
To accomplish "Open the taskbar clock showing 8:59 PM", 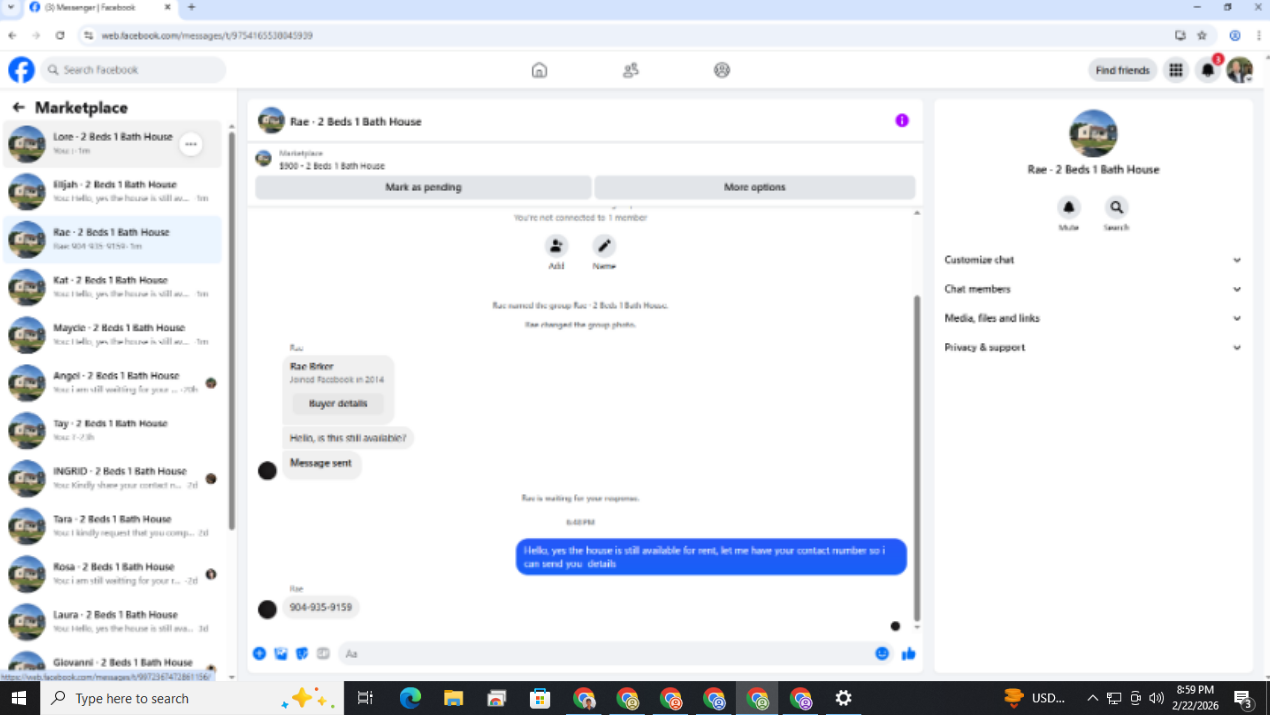I will coord(1196,698).
